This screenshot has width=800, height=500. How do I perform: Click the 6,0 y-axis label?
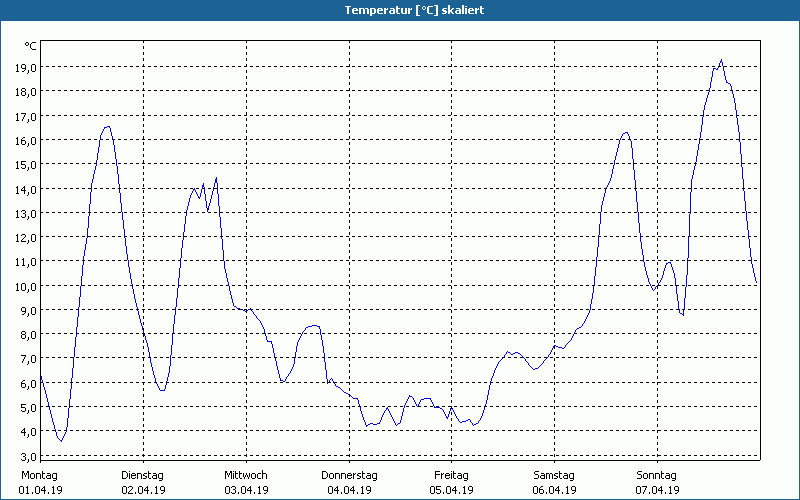28,383
